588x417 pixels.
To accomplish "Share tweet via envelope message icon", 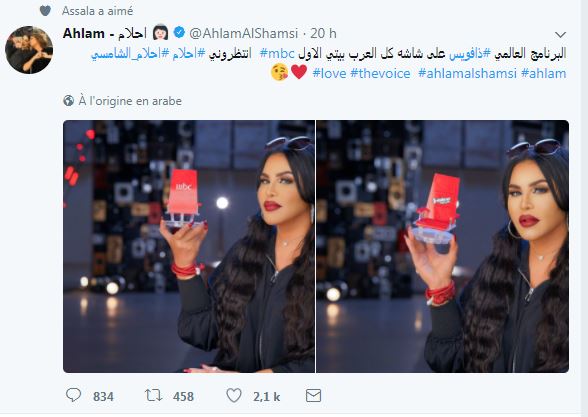I will click(313, 396).
